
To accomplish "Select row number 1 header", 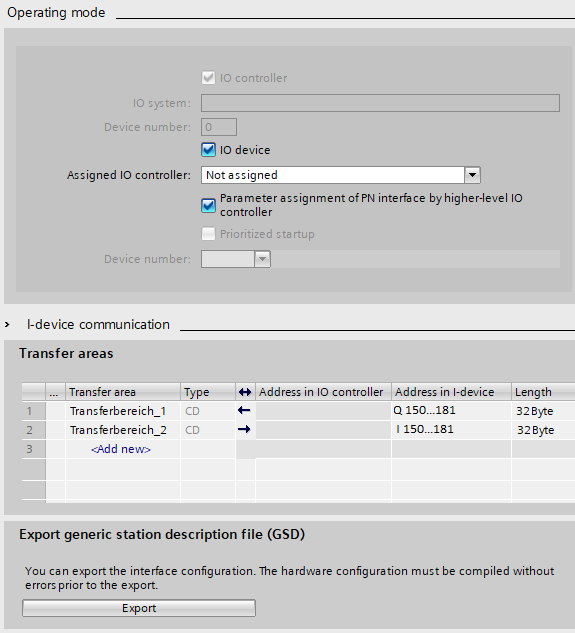I will [34, 411].
